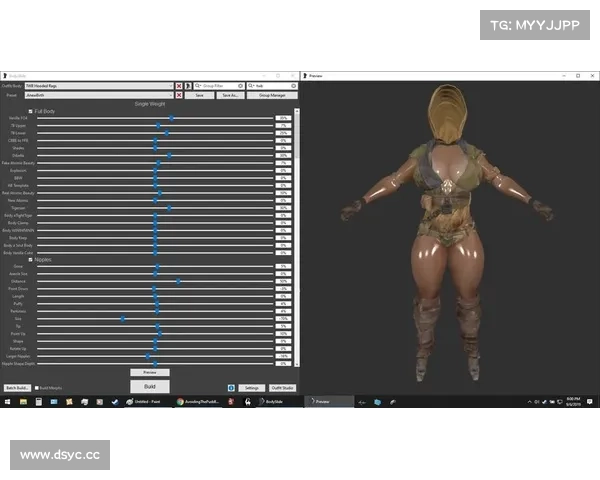Click the large Build button

[x=149, y=385]
